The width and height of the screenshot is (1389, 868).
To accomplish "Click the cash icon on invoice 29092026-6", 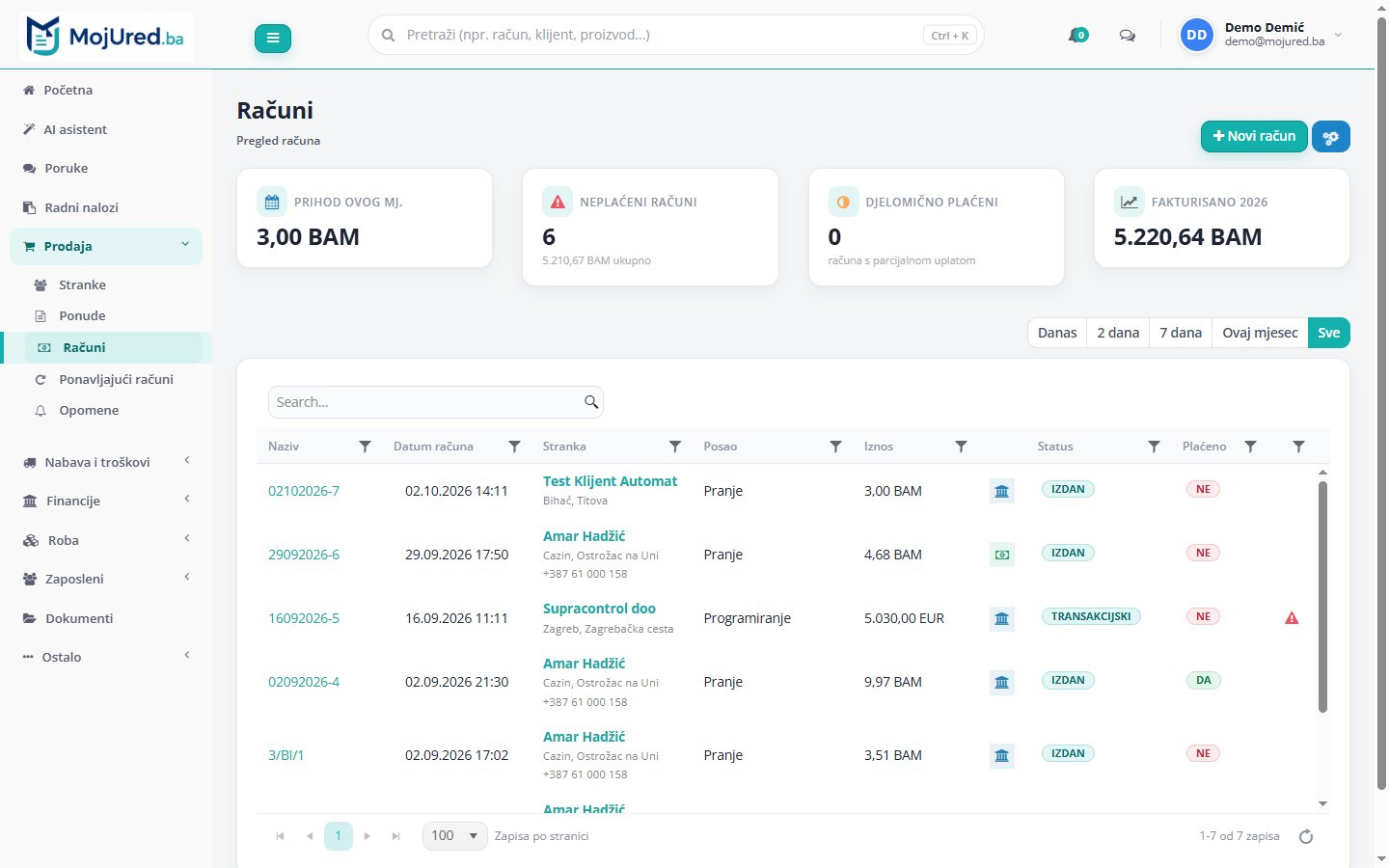I will tap(1002, 556).
